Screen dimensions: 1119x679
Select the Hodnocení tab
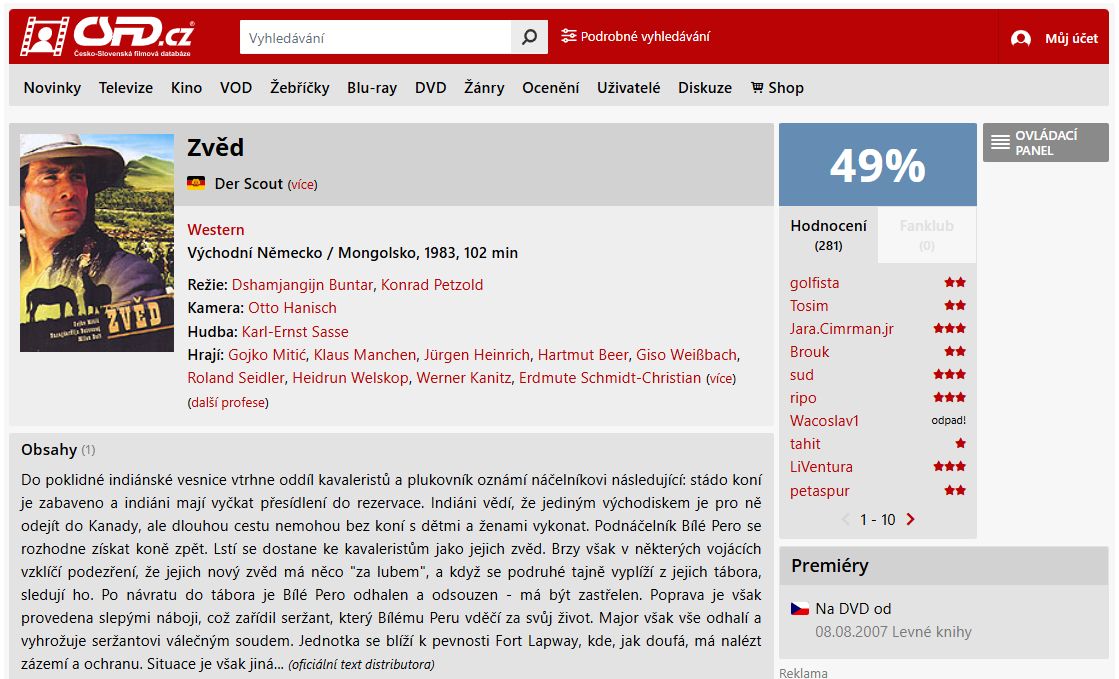click(829, 235)
